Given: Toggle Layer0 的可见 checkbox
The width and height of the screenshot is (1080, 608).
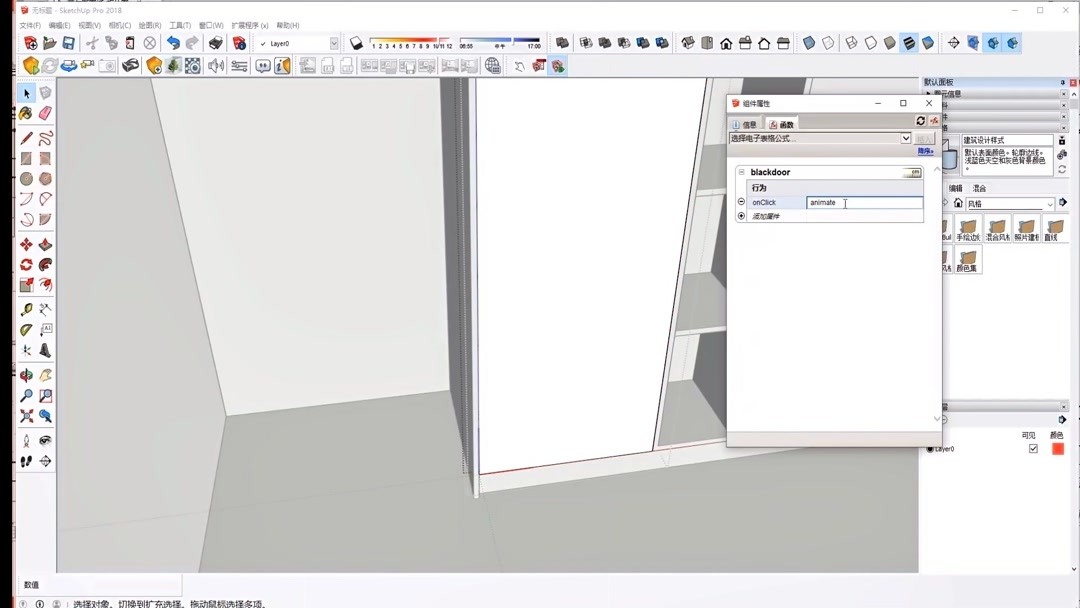Looking at the screenshot, I should (x=1033, y=449).
